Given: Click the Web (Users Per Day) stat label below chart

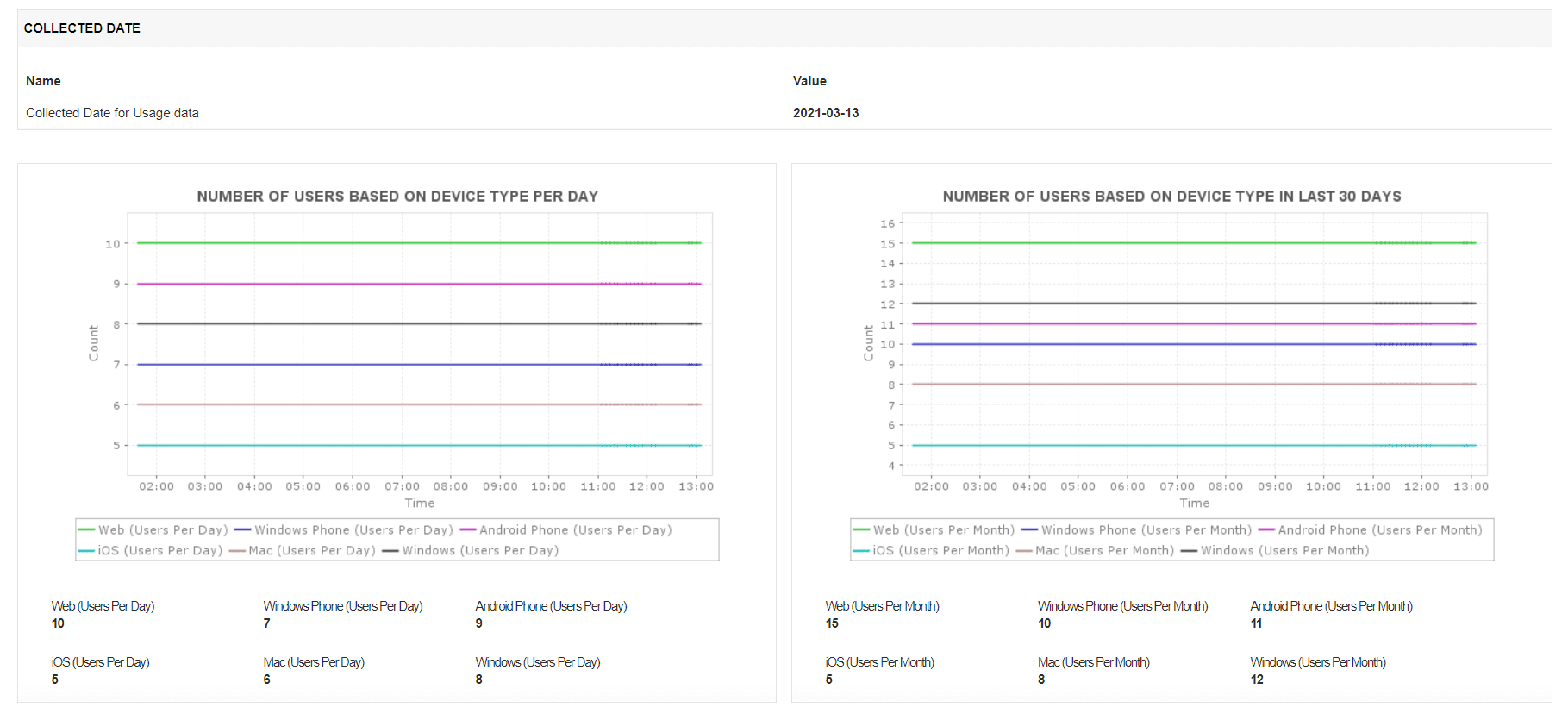Looking at the screenshot, I should [103, 606].
